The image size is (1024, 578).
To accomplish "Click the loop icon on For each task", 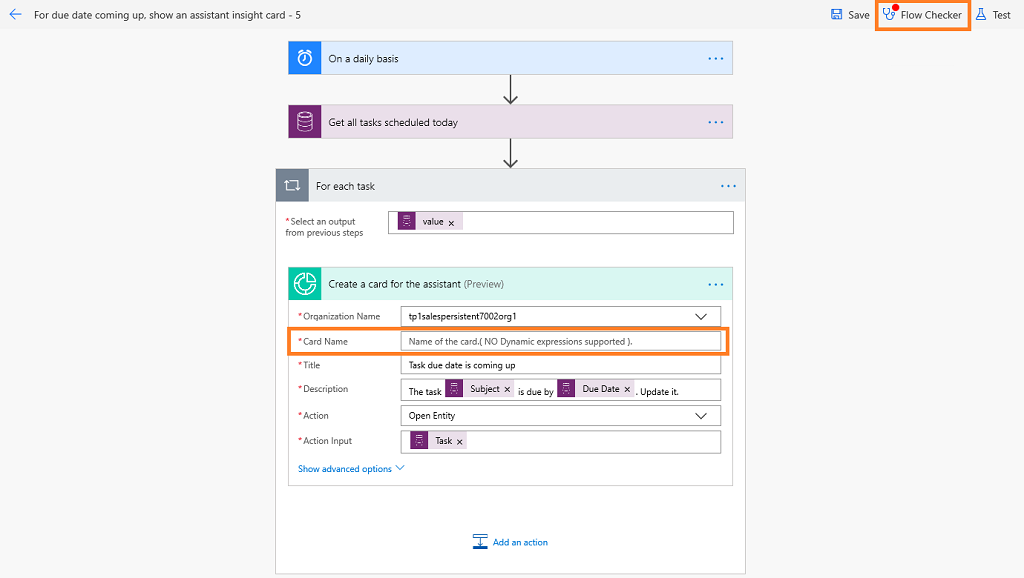I will [292, 185].
